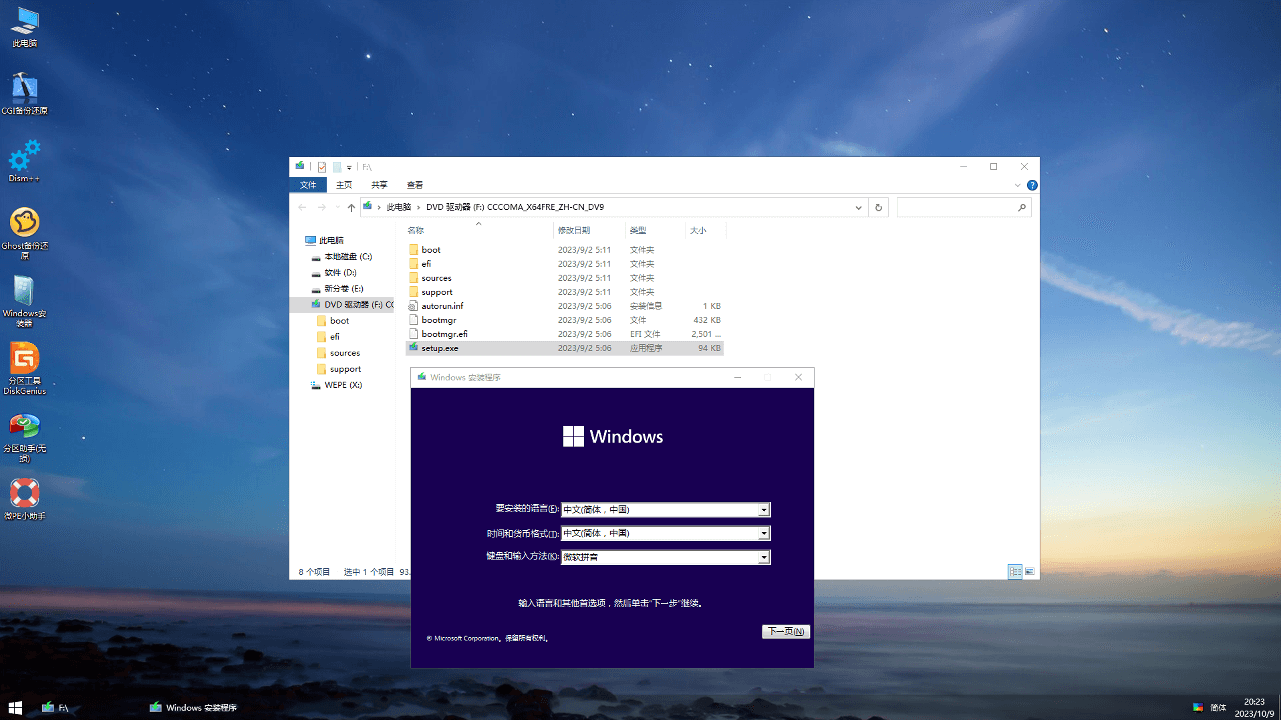The height and width of the screenshot is (720, 1281).
Task: Select the support folder in file list
Action: [x=564, y=291]
